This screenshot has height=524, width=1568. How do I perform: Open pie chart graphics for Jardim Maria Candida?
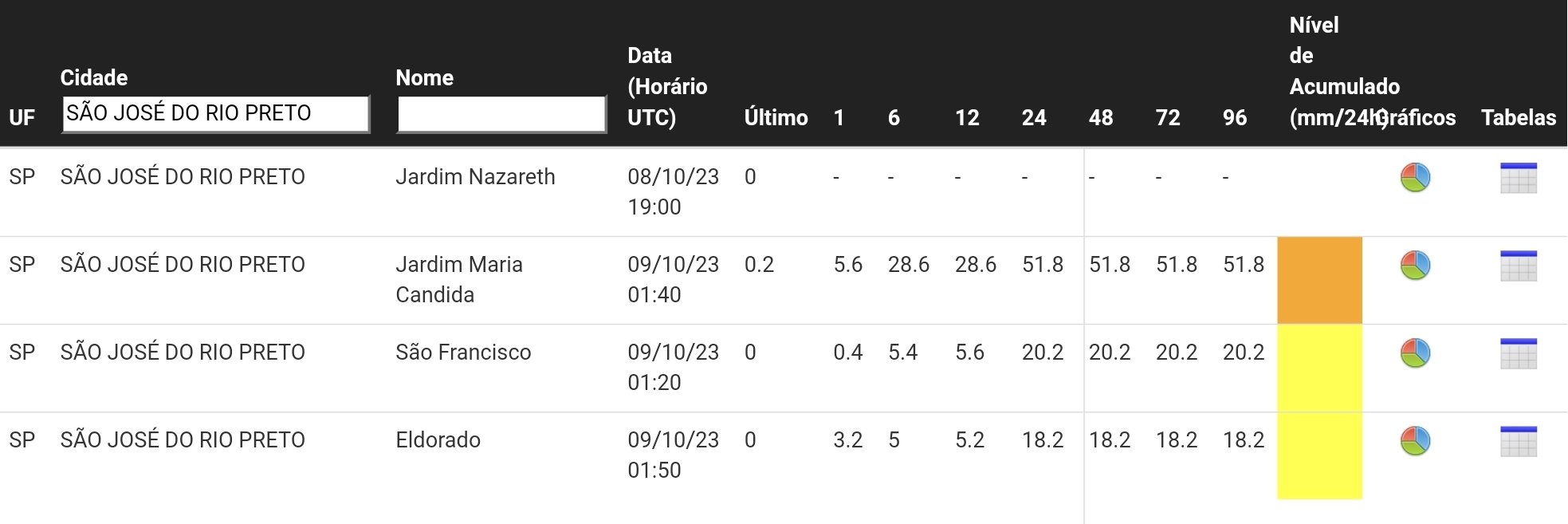(x=1415, y=266)
